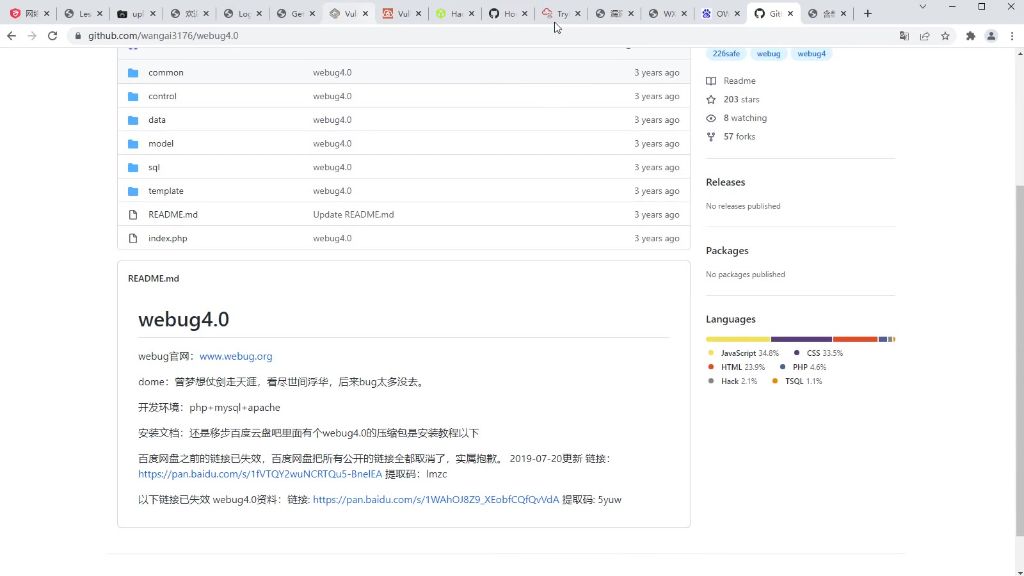Click the share page icon in address bar
The image size is (1024, 576).
925,36
